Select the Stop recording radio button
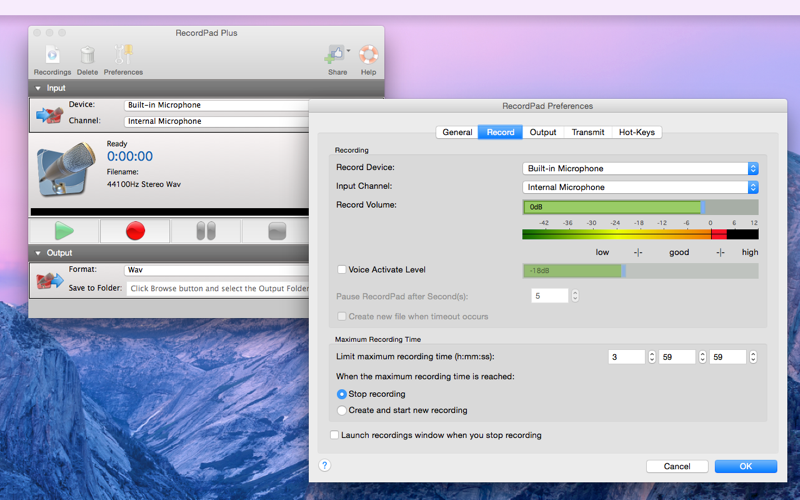The height and width of the screenshot is (500, 800). coord(342,394)
